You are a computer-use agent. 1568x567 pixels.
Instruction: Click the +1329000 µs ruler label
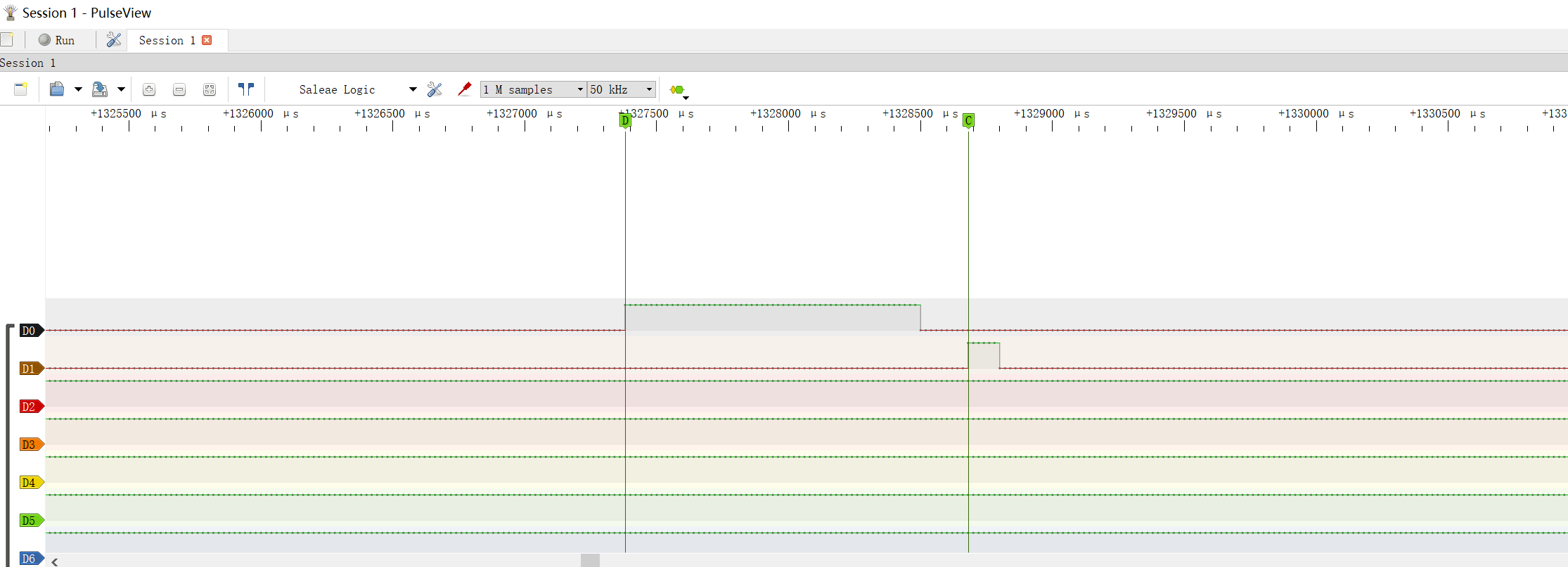coord(1052,113)
